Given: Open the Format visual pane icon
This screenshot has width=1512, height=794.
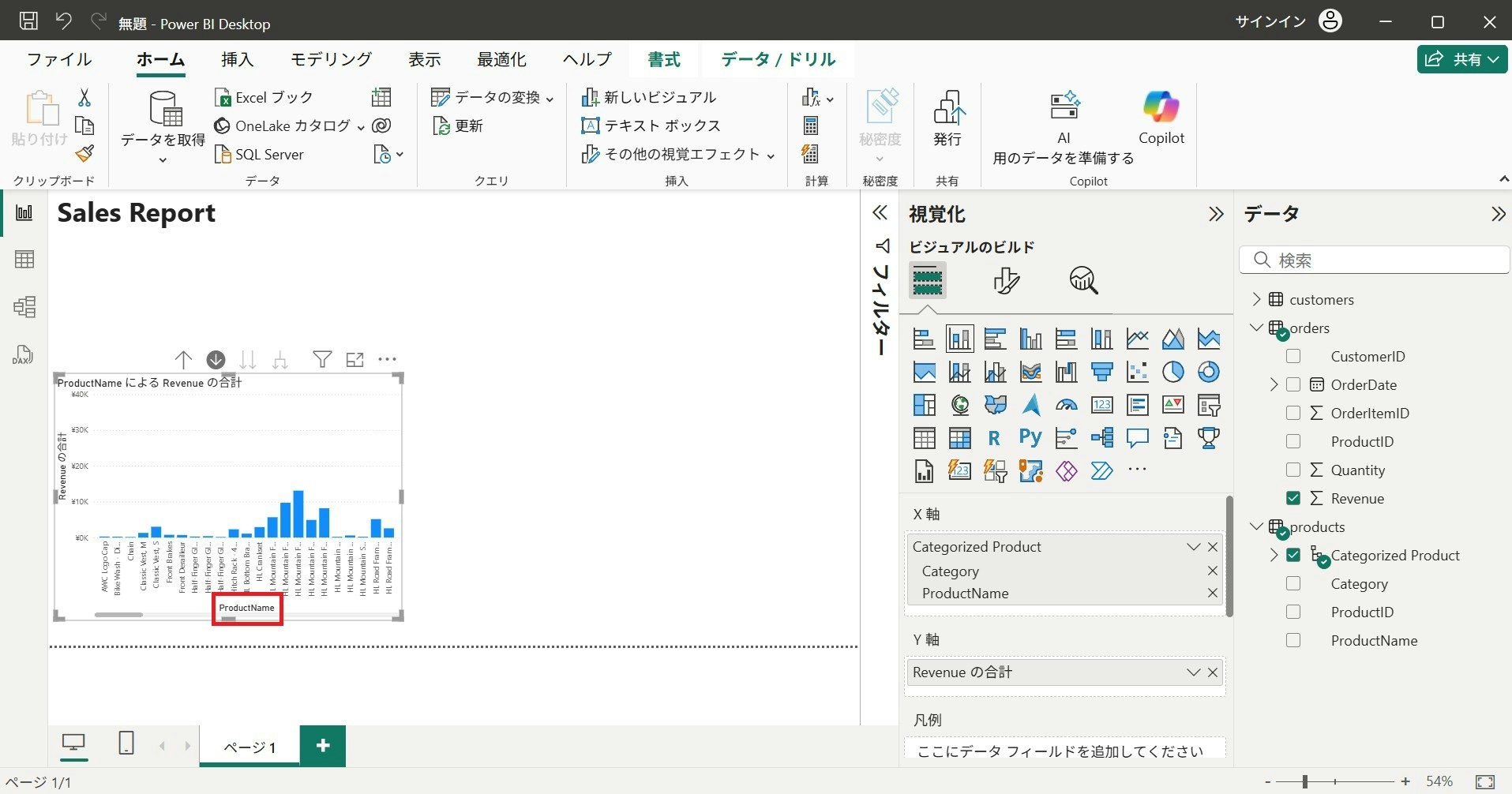Looking at the screenshot, I should click(x=1006, y=280).
